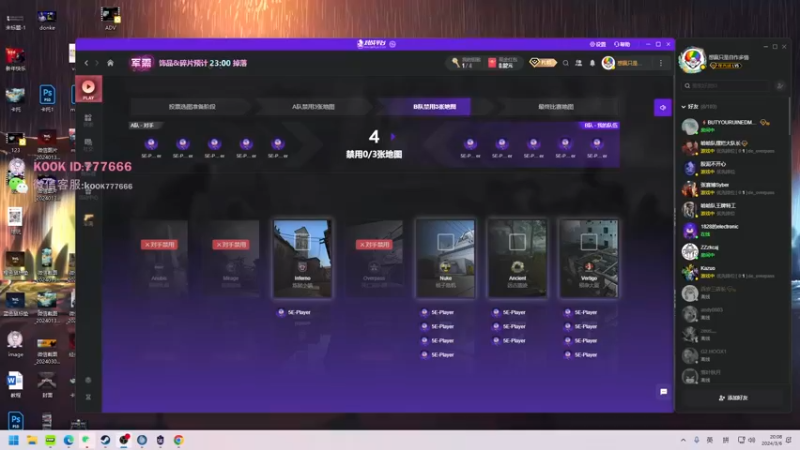Image resolution: width=800 pixels, height=450 pixels.
Task: Go back with the left arrow
Action: pos(86,63)
